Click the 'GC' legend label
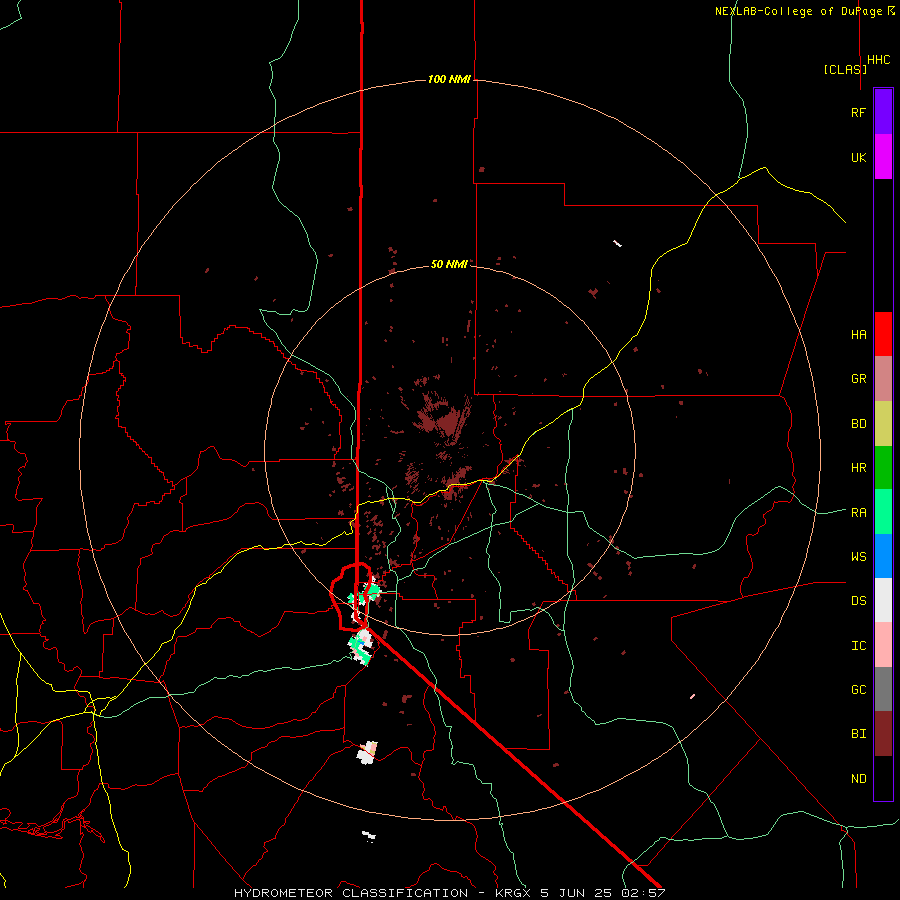The height and width of the screenshot is (900, 900). pyautogui.click(x=858, y=690)
